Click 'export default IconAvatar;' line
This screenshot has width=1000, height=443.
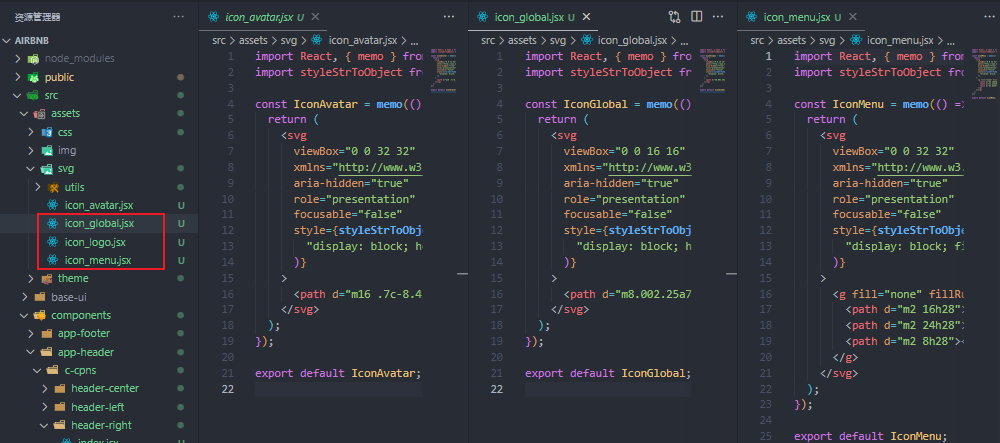point(338,374)
